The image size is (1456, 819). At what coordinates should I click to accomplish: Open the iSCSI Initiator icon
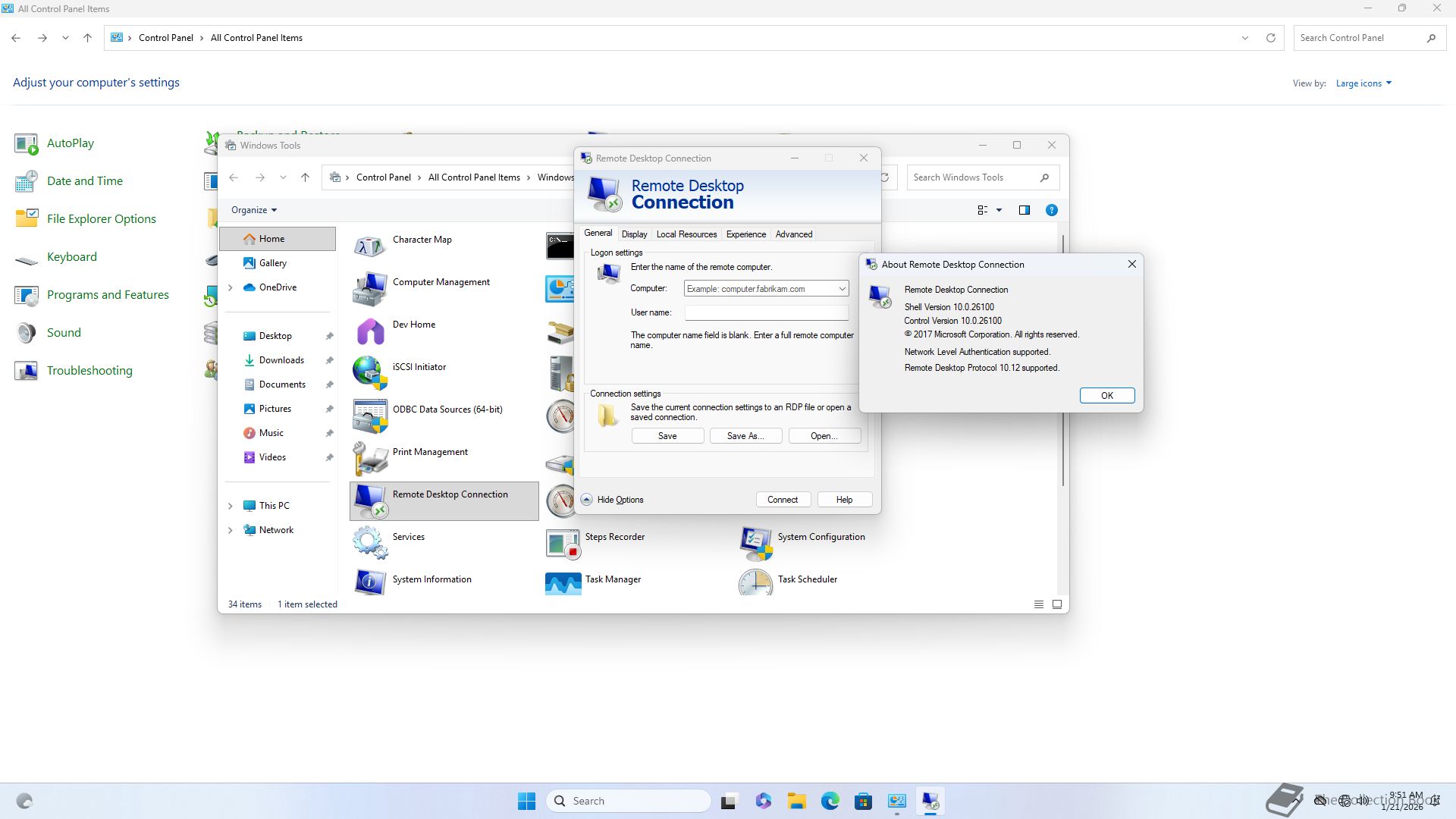coord(369,372)
